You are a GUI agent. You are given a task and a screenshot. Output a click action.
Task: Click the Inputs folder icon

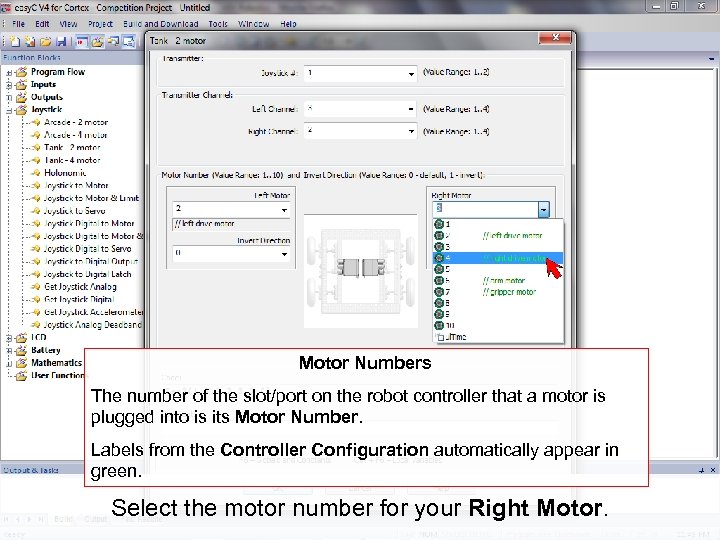21,84
